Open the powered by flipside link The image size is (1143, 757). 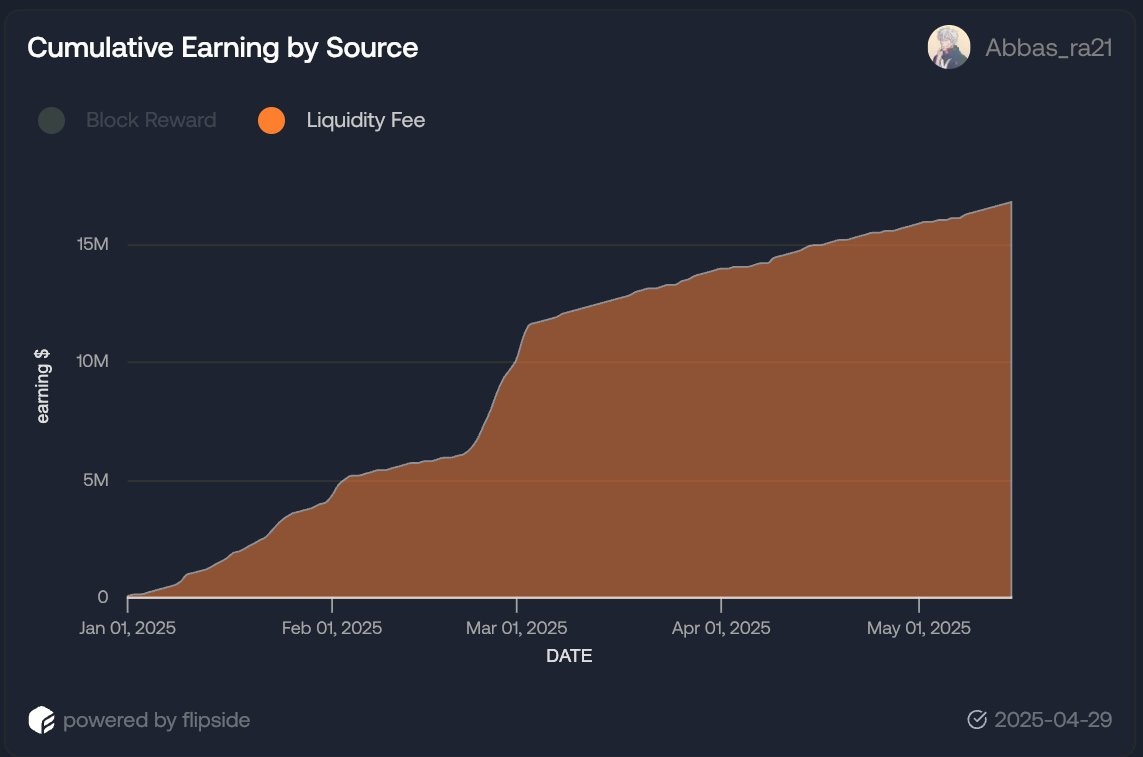tap(156, 720)
